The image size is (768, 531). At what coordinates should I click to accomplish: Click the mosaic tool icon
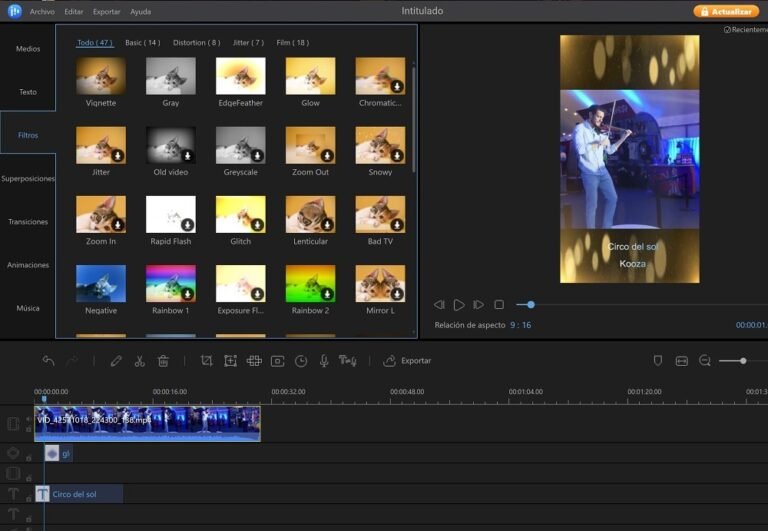[x=254, y=361]
